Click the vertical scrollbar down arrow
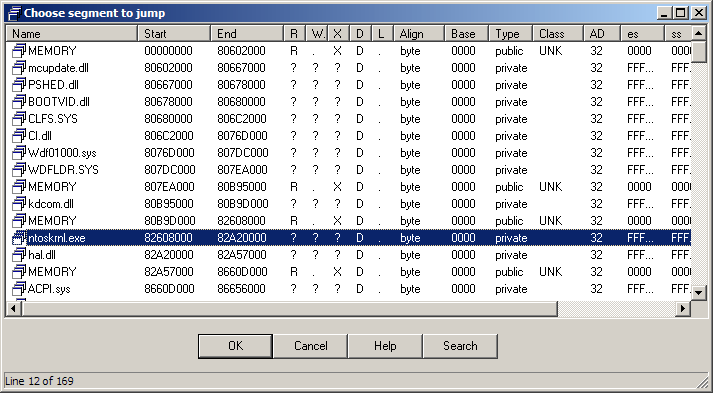Image resolution: width=713 pixels, height=393 pixels. click(699, 292)
